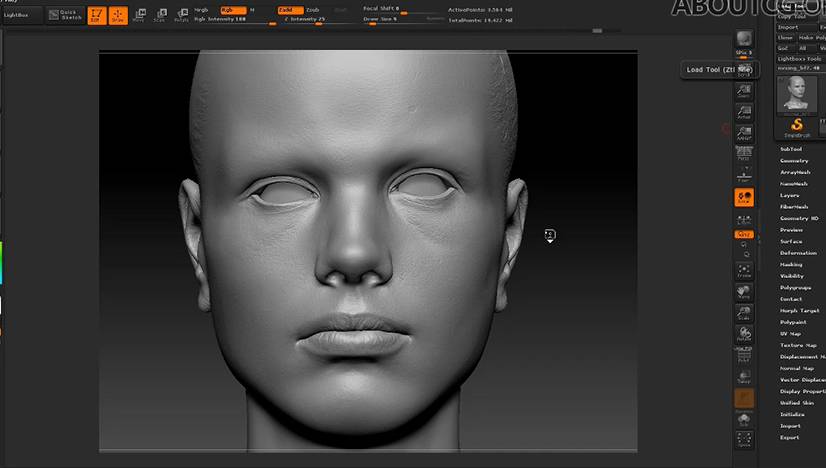
Task: Open the Morph Target section
Action: (800, 310)
